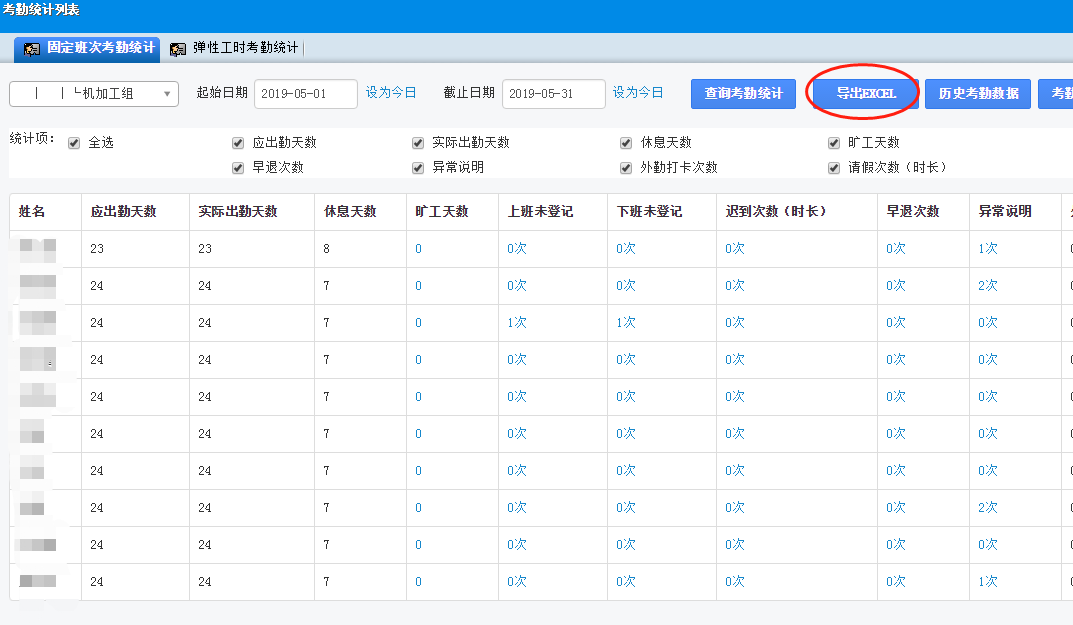Viewport: 1073px width, 625px height.
Task: Open 1次 上班未登记 link in third row
Action: point(517,323)
